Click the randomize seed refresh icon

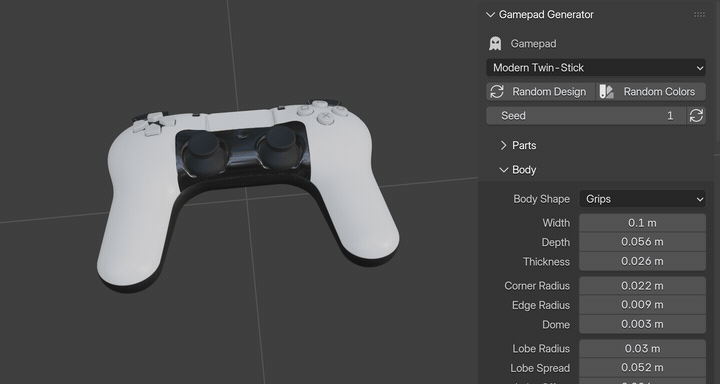click(696, 116)
